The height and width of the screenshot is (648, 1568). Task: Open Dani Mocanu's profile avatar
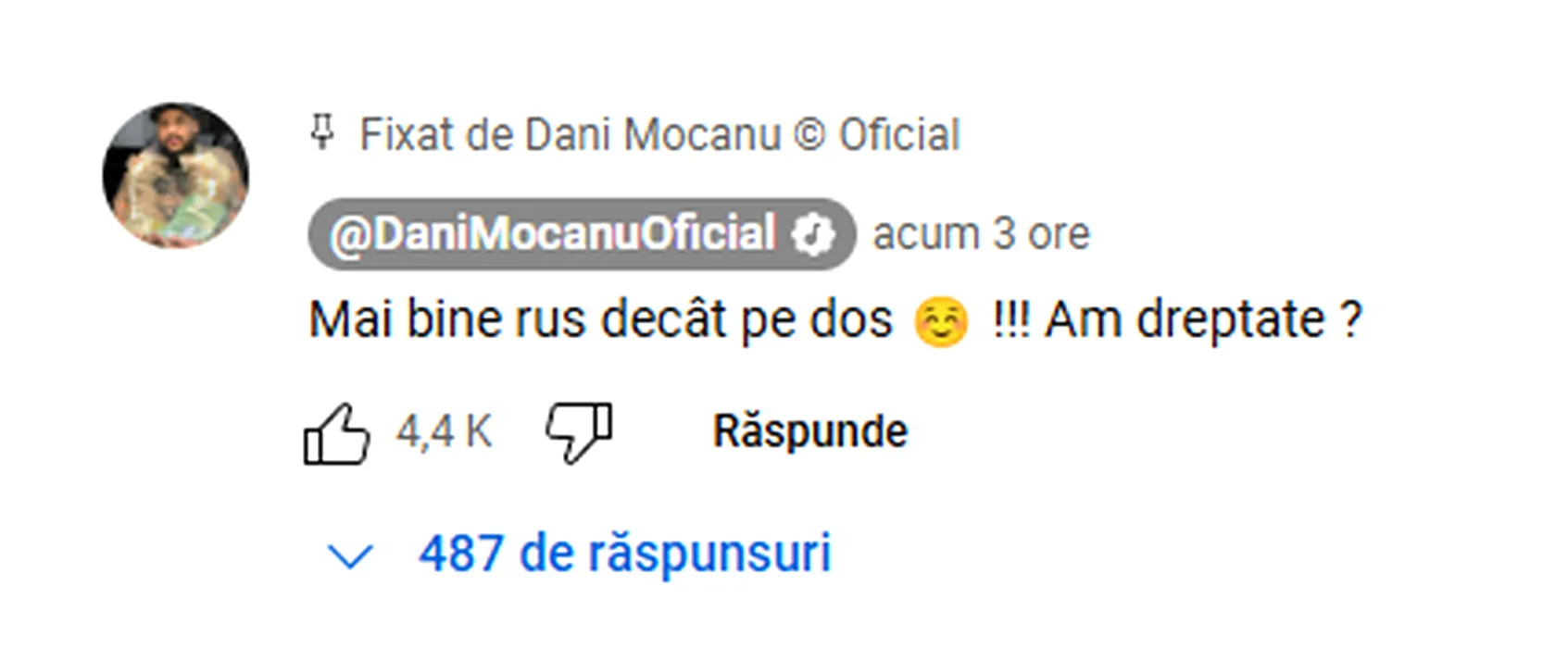(x=176, y=176)
